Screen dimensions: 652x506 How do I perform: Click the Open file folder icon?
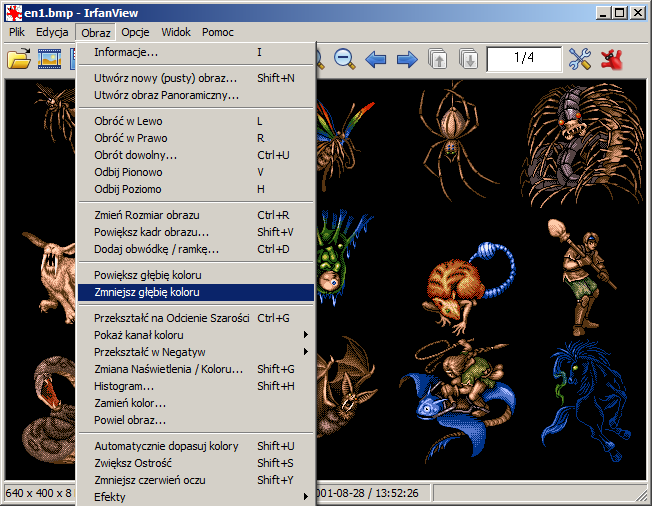19,59
